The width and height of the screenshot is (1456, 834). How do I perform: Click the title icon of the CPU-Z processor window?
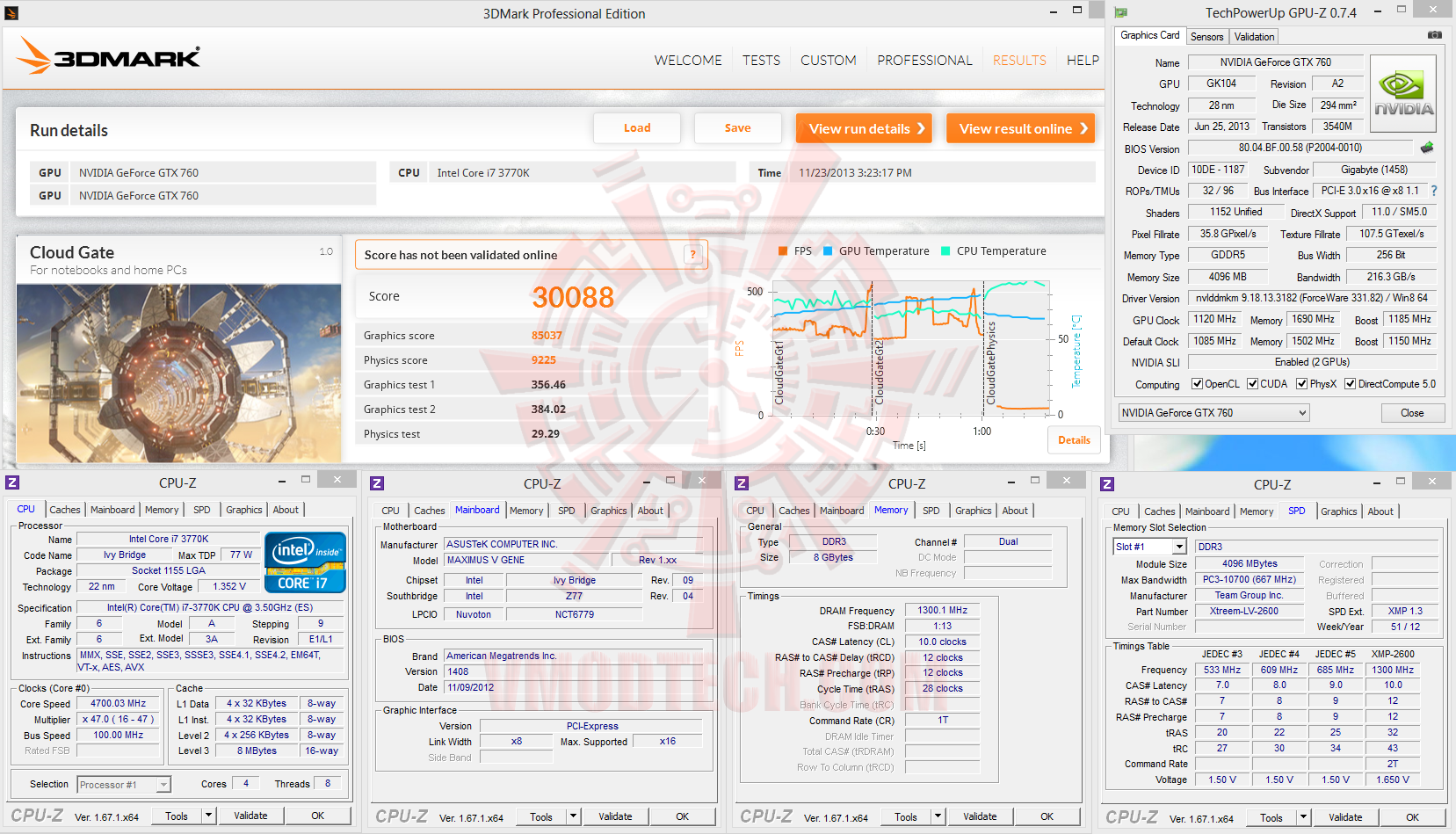[x=12, y=482]
